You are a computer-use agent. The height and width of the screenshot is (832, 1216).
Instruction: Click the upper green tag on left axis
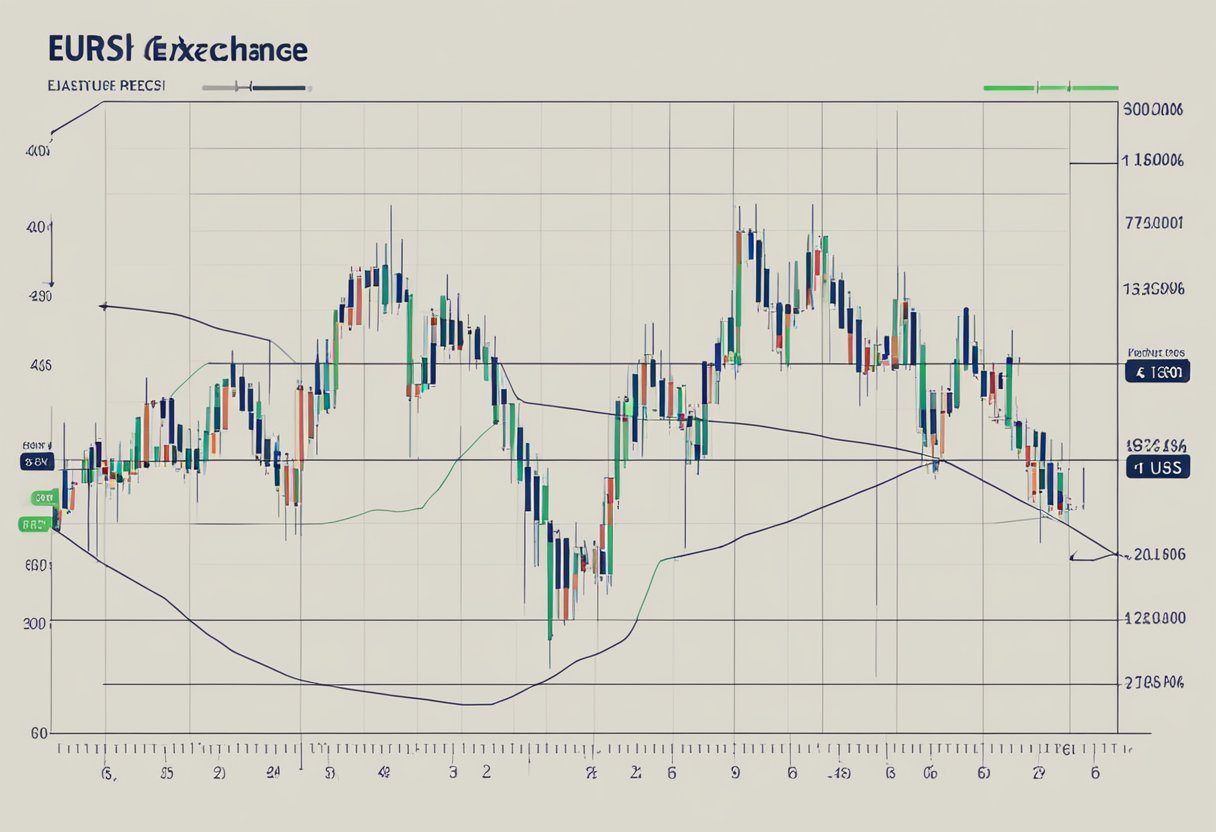pos(42,497)
